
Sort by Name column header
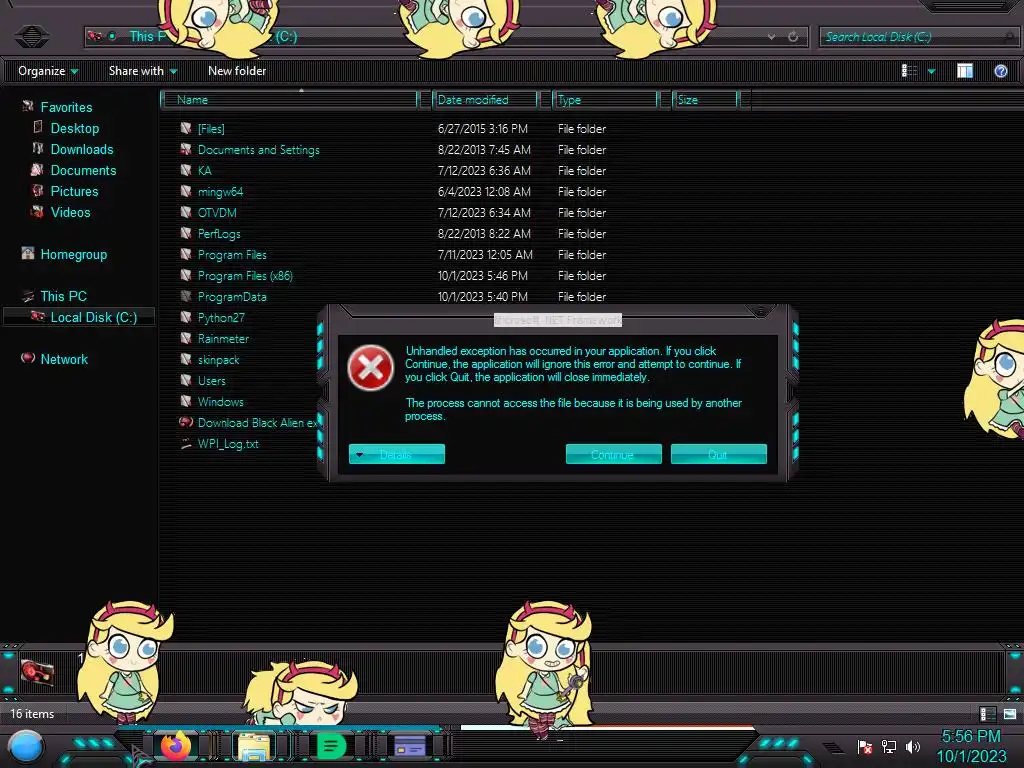[290, 100]
